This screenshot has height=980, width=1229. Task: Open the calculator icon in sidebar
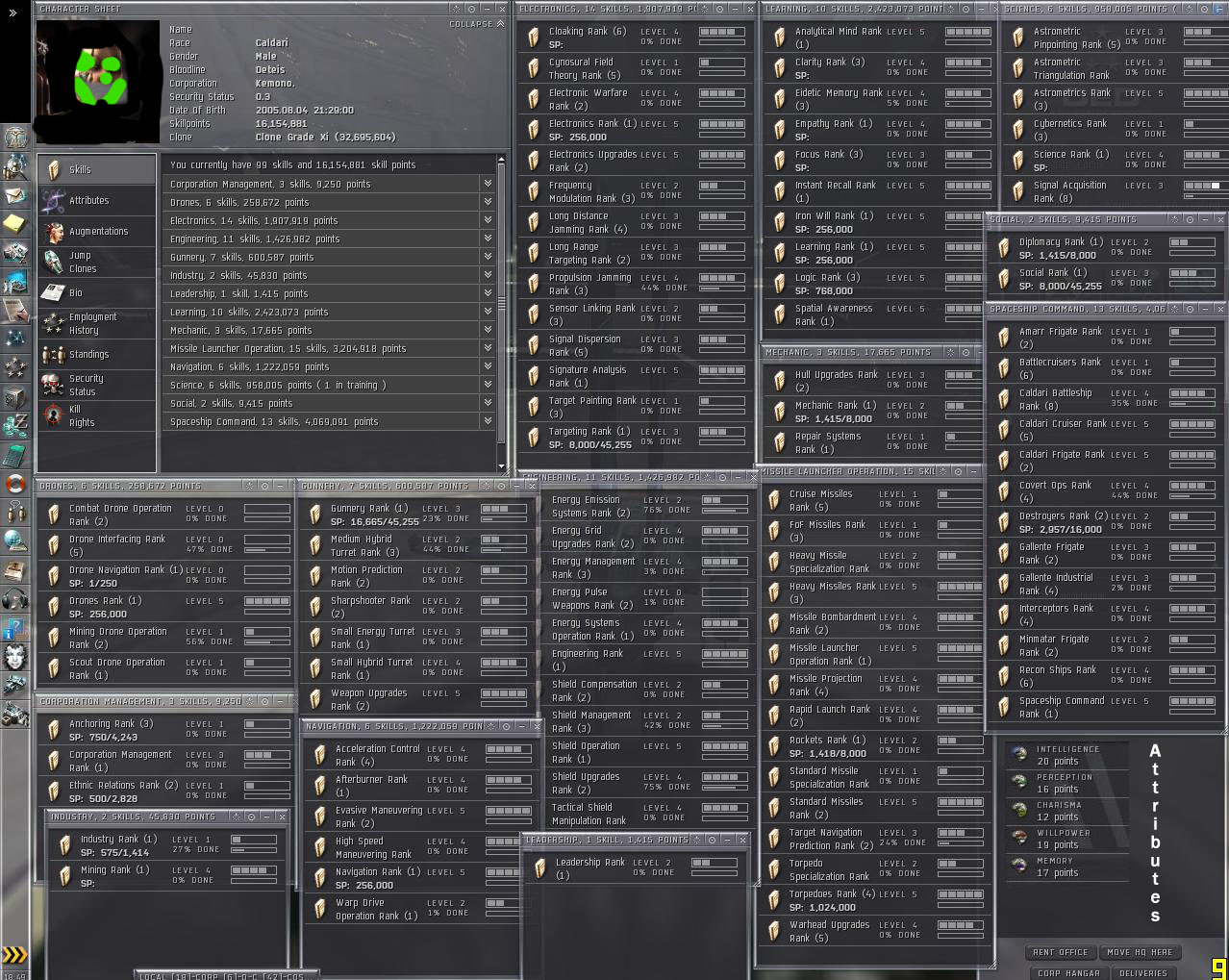pos(14,455)
